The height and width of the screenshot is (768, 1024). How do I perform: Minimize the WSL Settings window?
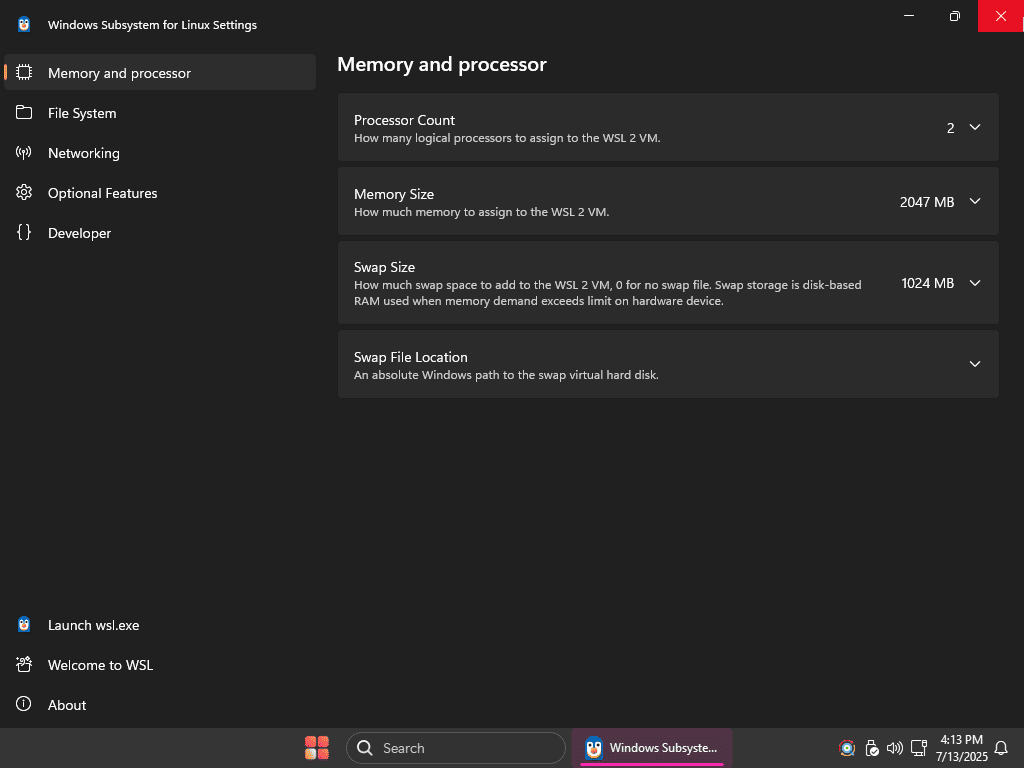click(908, 16)
